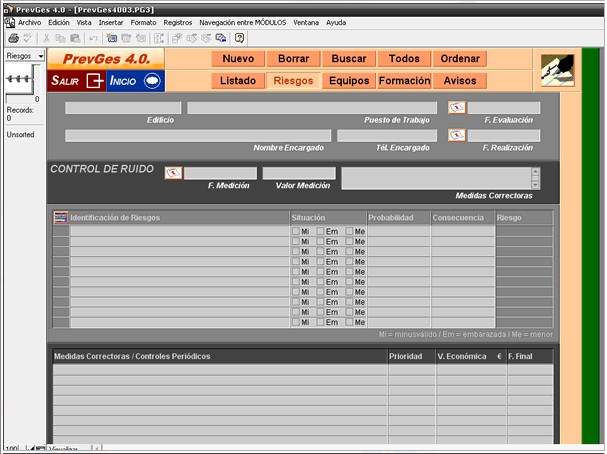Click the Help question mark icon
This screenshot has height=454, width=607.
coord(240,38)
